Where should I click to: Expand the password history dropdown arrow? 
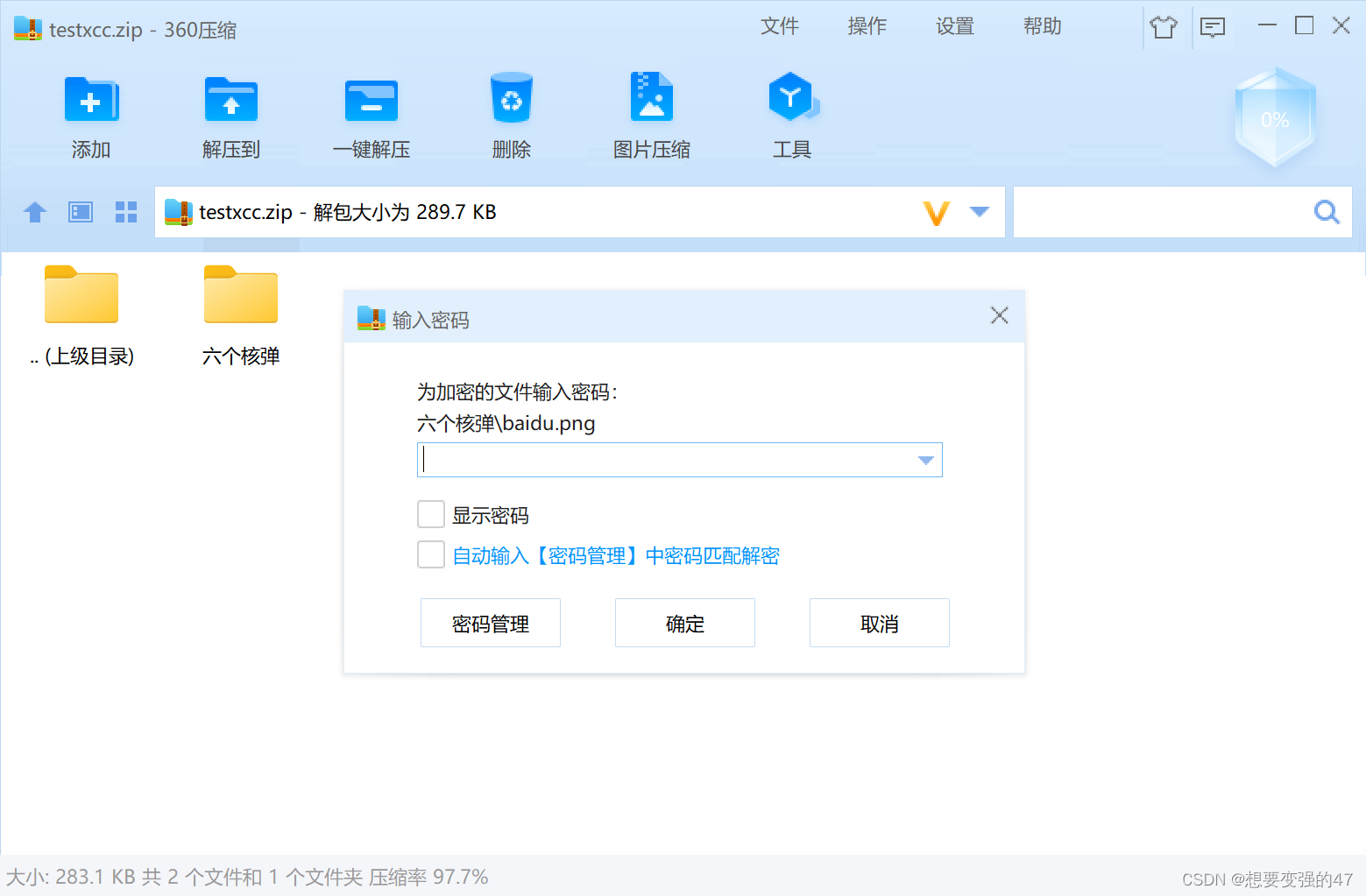[x=926, y=461]
